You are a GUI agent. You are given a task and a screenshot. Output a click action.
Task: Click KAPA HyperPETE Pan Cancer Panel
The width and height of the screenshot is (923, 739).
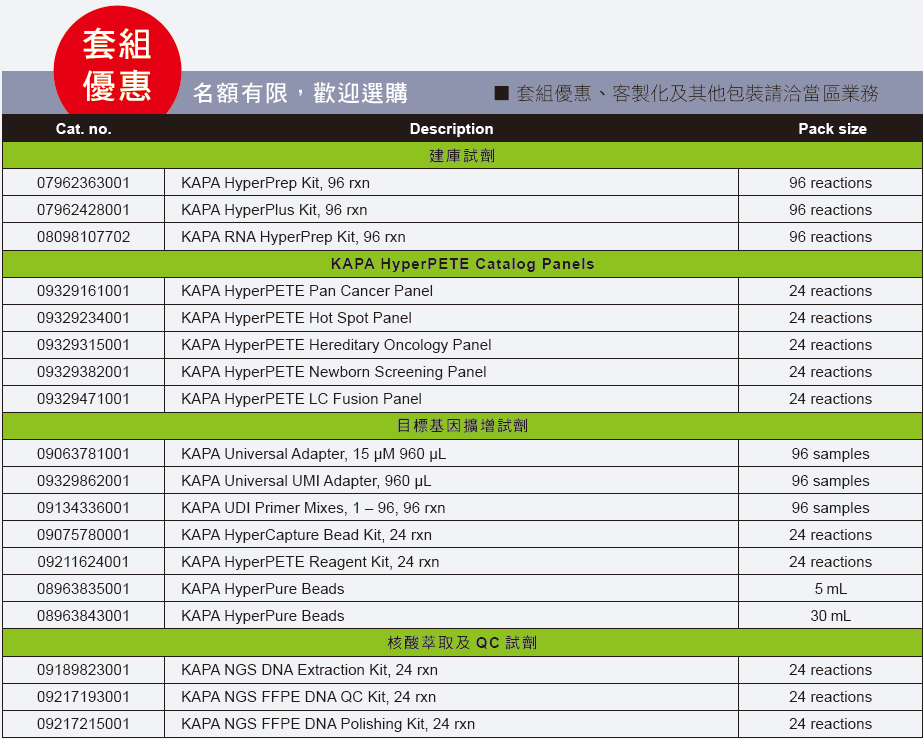click(x=307, y=291)
